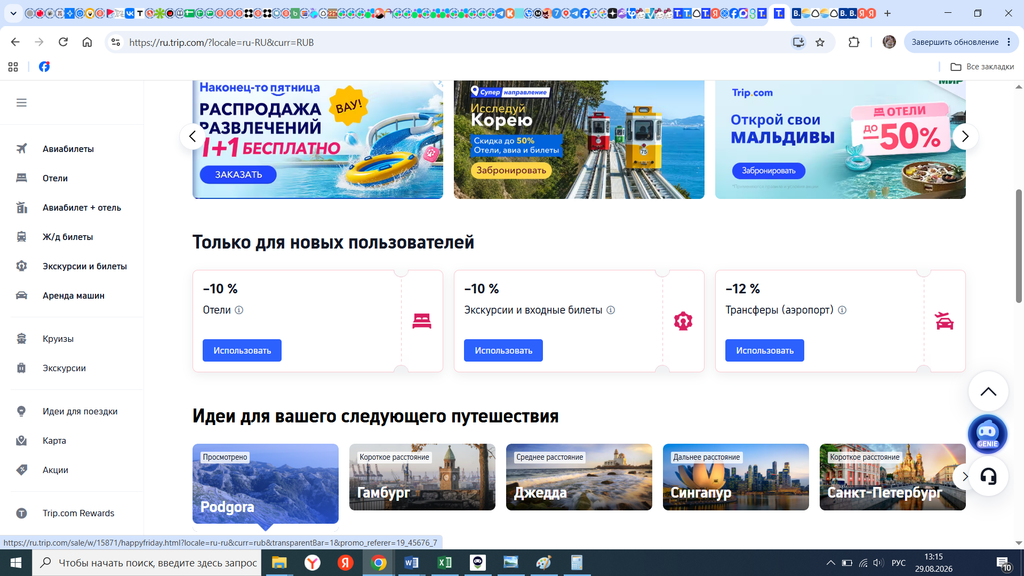The image size is (1024, 576).
Task: Show previous promo banner
Action: 193,136
